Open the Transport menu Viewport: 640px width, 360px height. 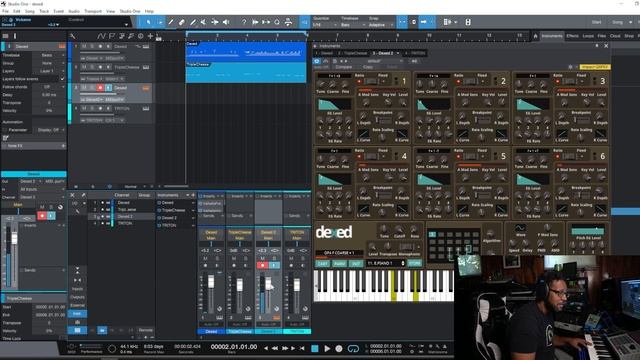93,11
